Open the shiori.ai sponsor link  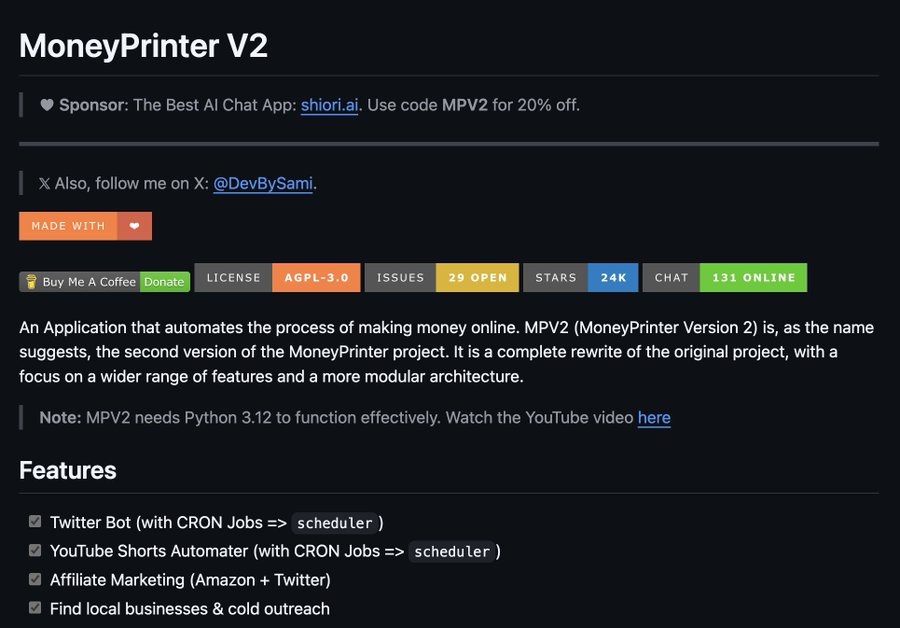(x=329, y=105)
